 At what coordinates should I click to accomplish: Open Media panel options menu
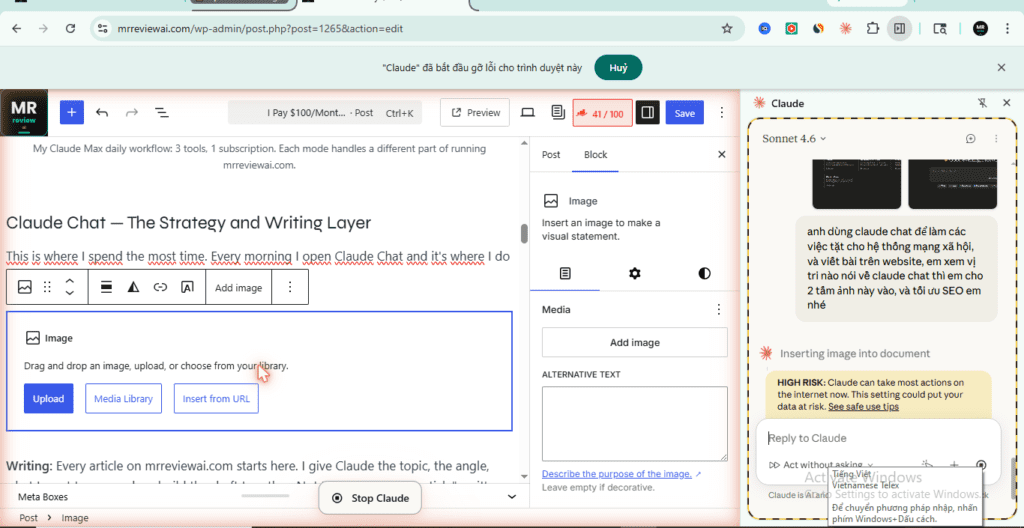click(x=719, y=310)
